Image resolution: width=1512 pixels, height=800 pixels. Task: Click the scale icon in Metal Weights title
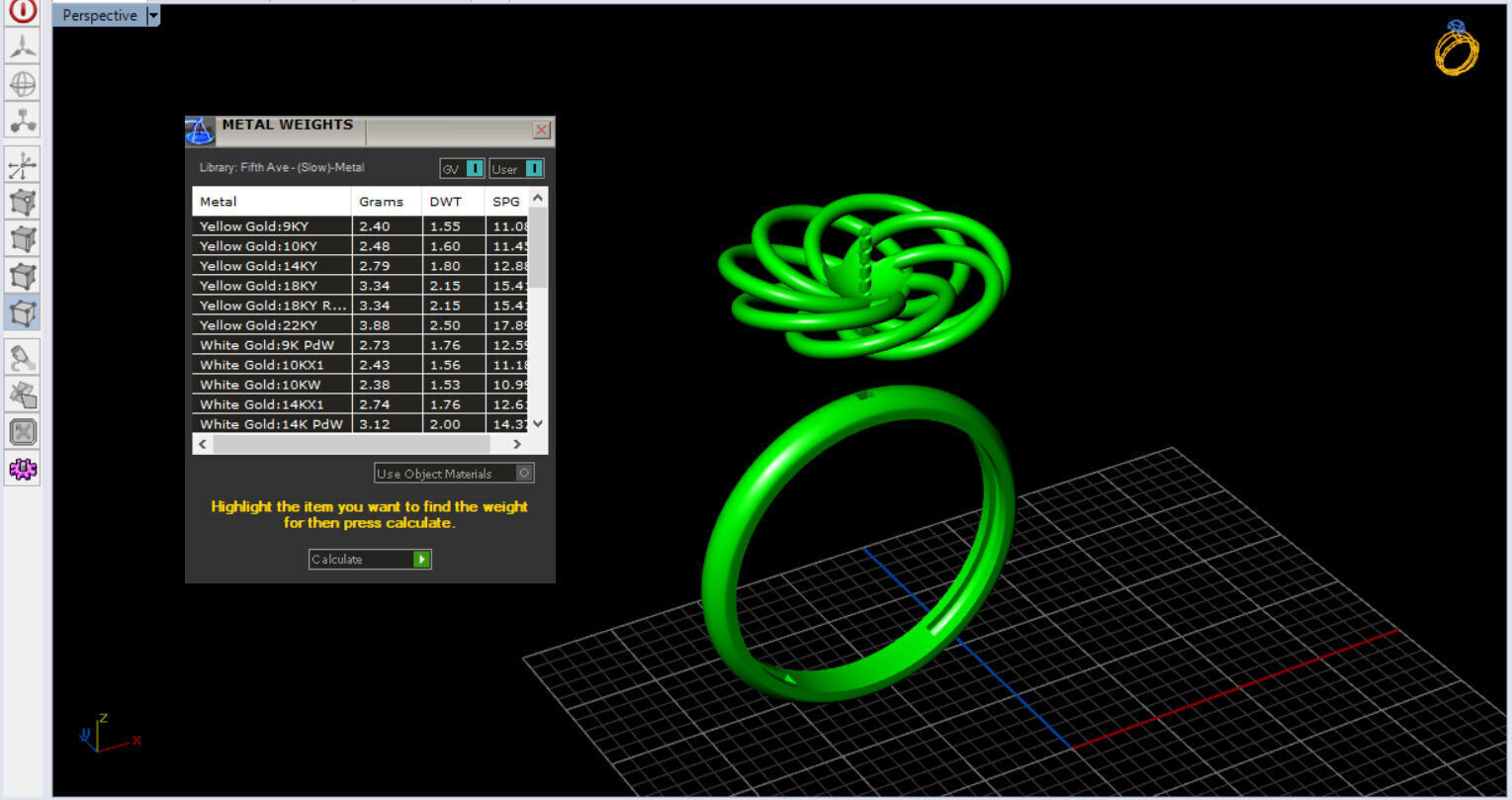pyautogui.click(x=200, y=131)
